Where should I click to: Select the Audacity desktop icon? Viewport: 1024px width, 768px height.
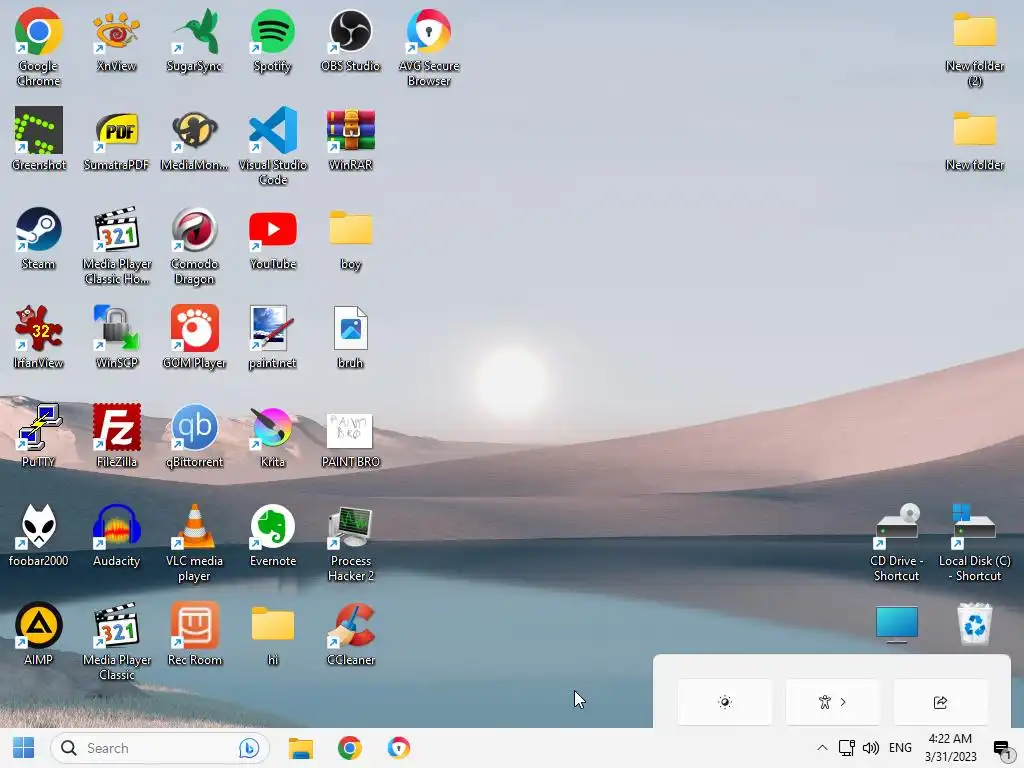116,534
